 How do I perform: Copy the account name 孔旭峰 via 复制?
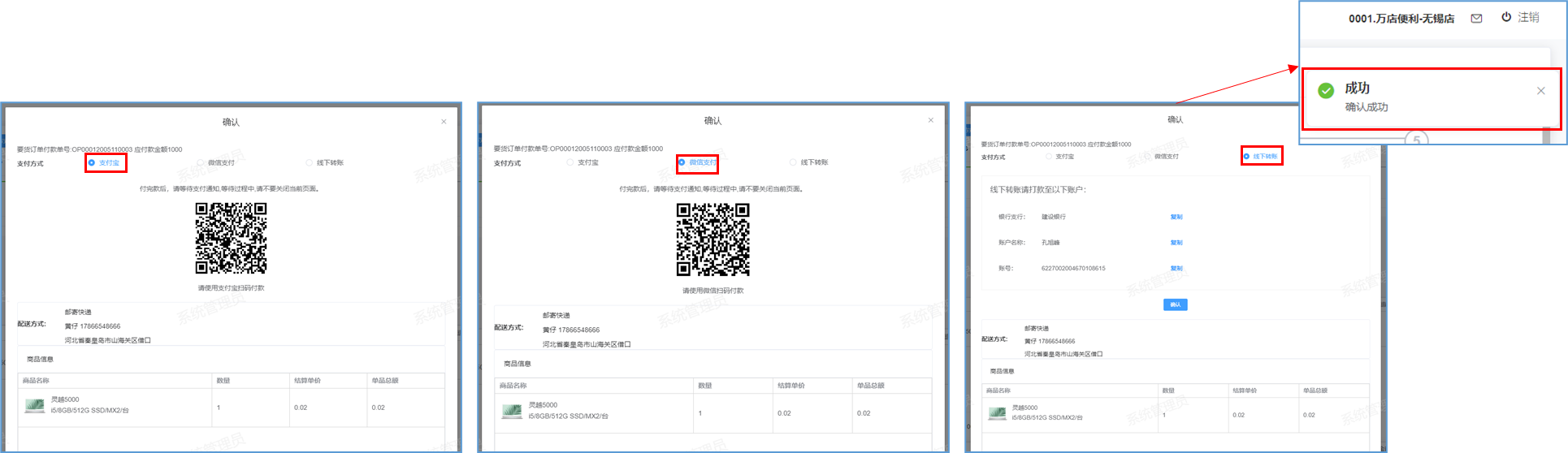[x=1176, y=243]
